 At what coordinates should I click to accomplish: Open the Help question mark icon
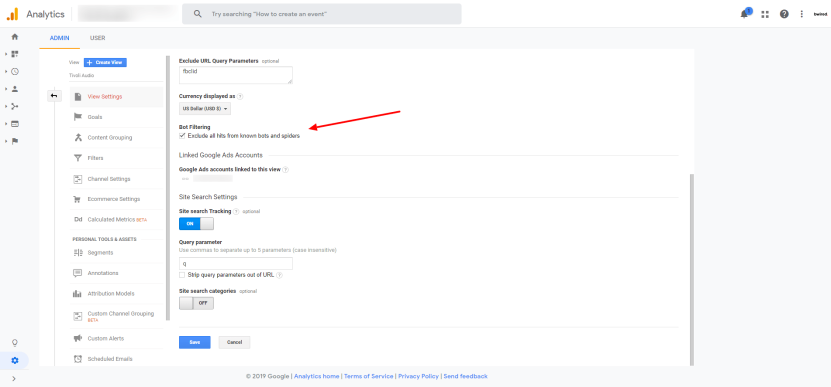(x=784, y=14)
